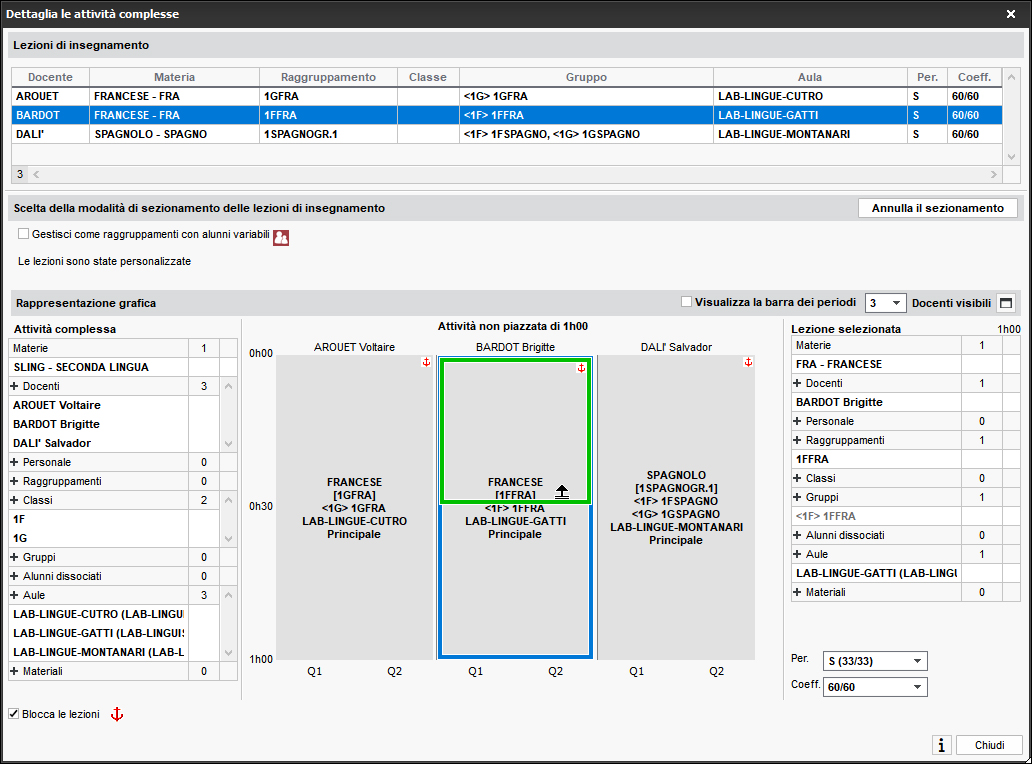Expand Raggruppamenti in Attività complessa panel

pos(14,482)
